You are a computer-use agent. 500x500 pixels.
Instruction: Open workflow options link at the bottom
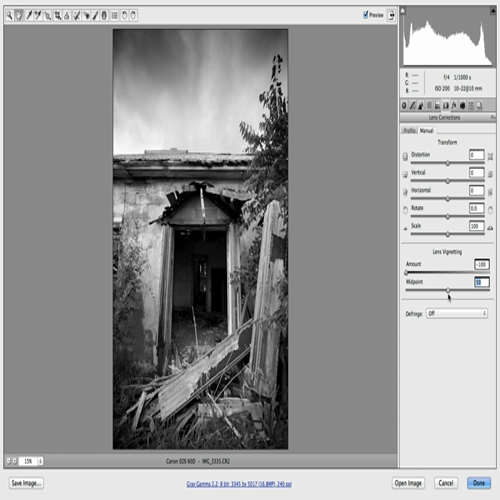(x=239, y=484)
